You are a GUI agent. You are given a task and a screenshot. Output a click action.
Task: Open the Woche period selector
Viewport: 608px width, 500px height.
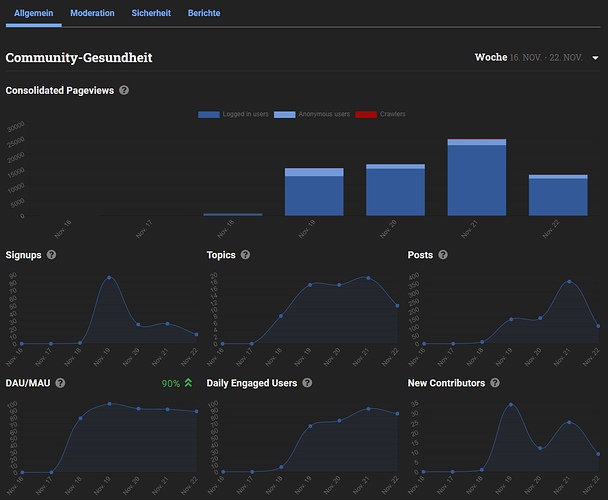(x=490, y=58)
